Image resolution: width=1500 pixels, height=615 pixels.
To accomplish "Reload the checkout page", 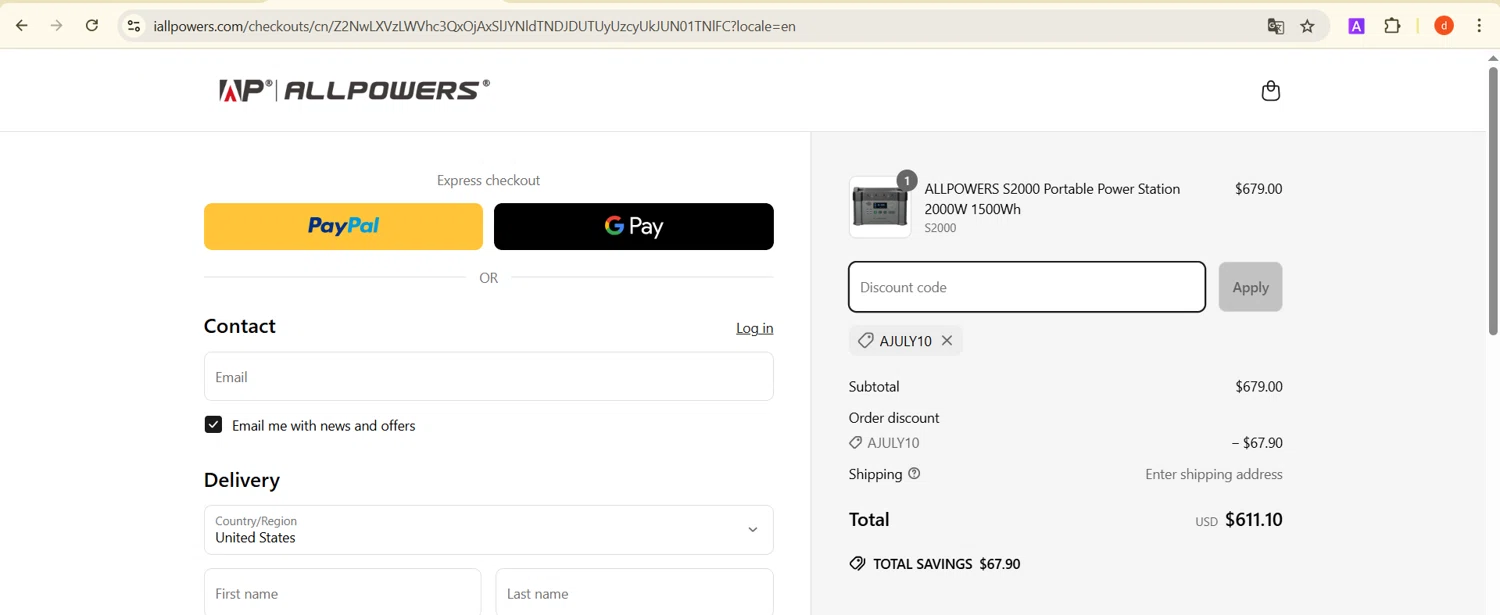I will point(92,26).
